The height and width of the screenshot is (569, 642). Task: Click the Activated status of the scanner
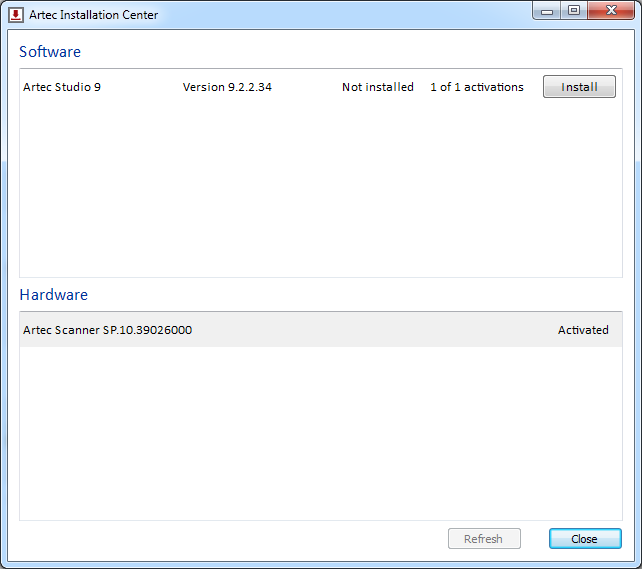[583, 330]
